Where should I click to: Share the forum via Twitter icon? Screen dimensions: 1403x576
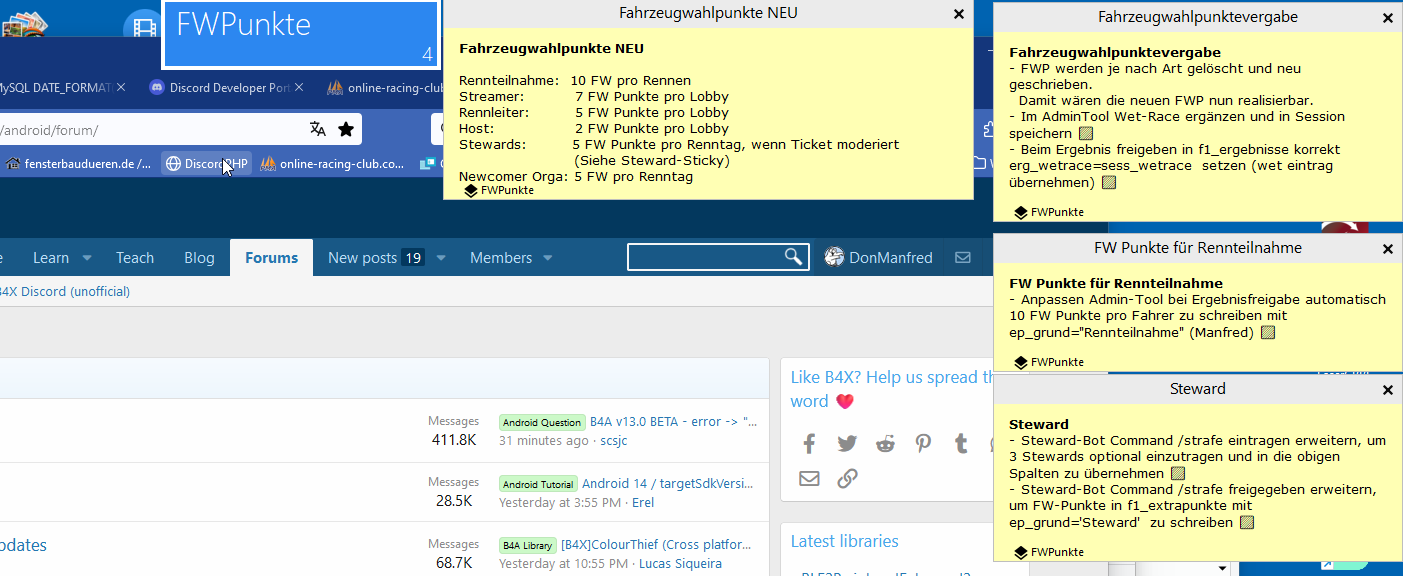coord(847,444)
